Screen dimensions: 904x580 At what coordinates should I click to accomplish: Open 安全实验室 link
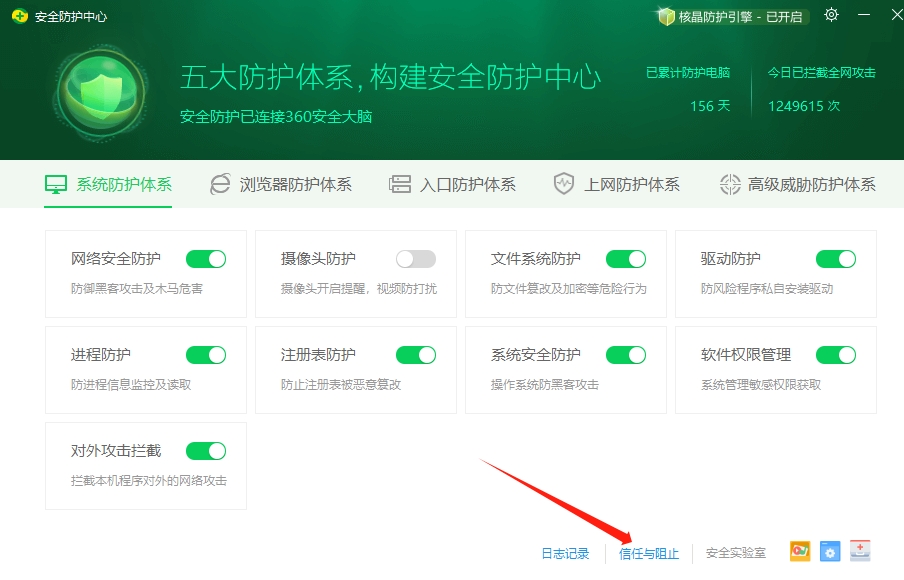click(x=736, y=553)
